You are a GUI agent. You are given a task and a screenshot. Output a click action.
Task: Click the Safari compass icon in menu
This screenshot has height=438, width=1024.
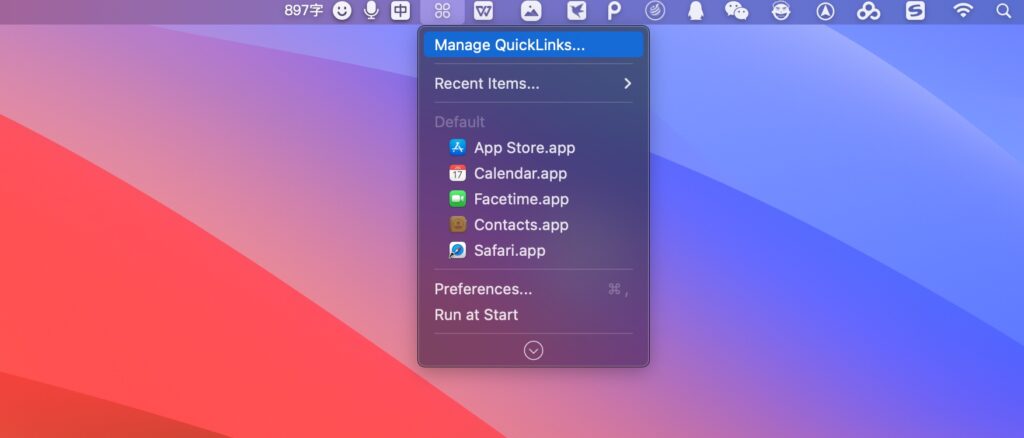click(x=458, y=250)
